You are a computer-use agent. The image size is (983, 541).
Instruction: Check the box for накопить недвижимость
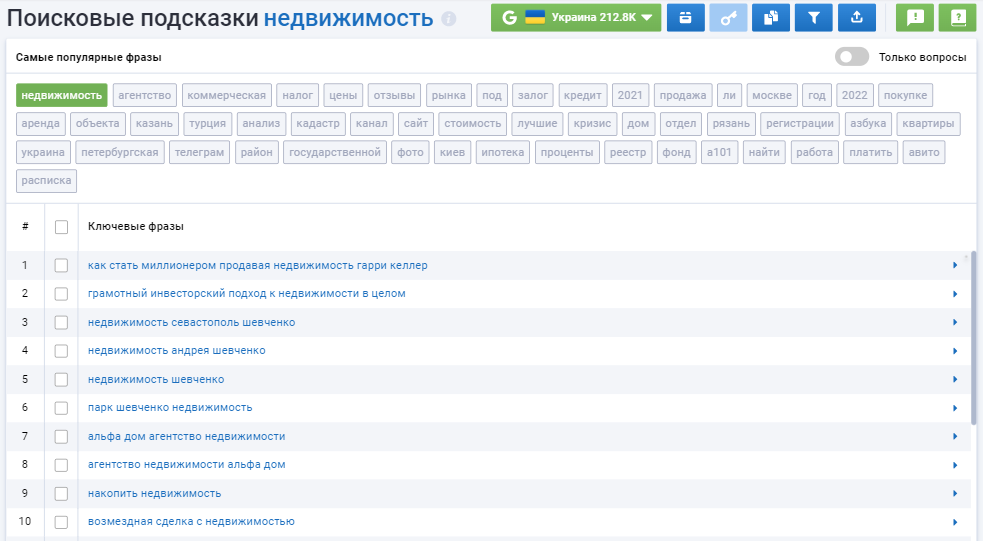61,494
